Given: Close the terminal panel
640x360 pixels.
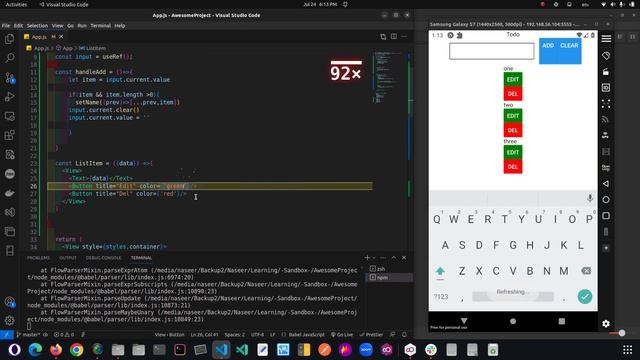Looking at the screenshot, I should click(404, 258).
